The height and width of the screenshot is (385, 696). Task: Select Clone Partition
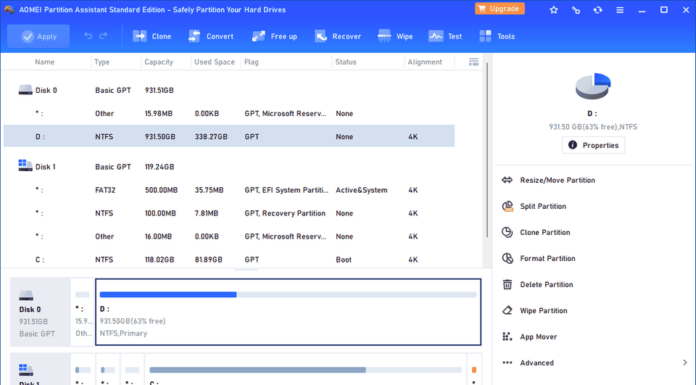click(545, 233)
